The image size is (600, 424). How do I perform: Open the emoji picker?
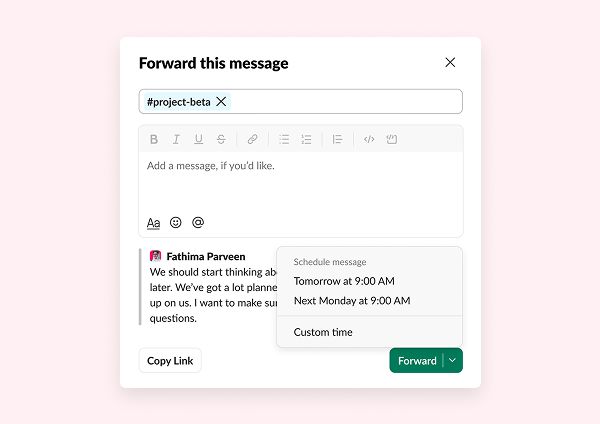pyautogui.click(x=176, y=222)
